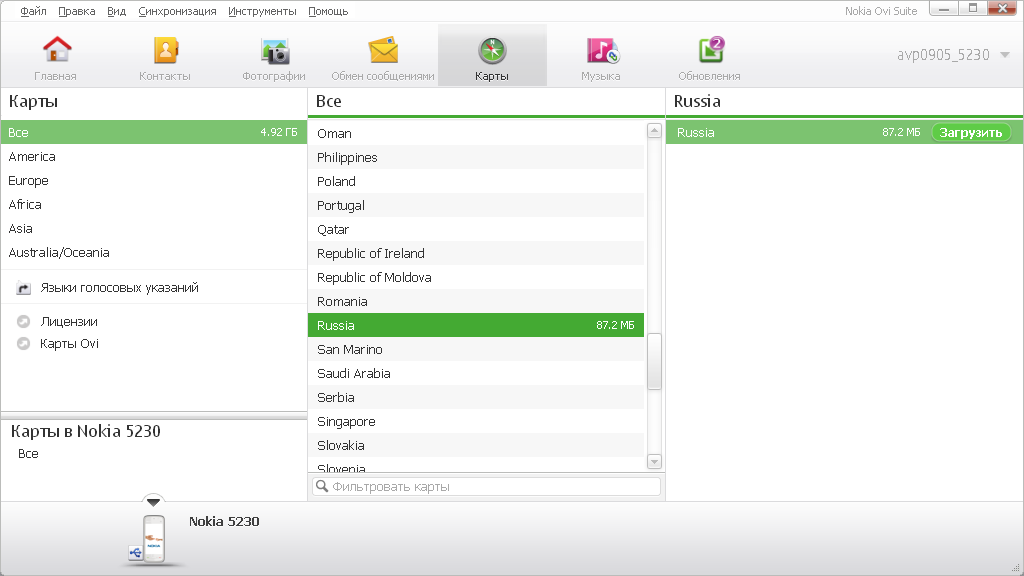1024x576 pixels.
Task: Select Portugal in the country list
Action: tap(476, 206)
